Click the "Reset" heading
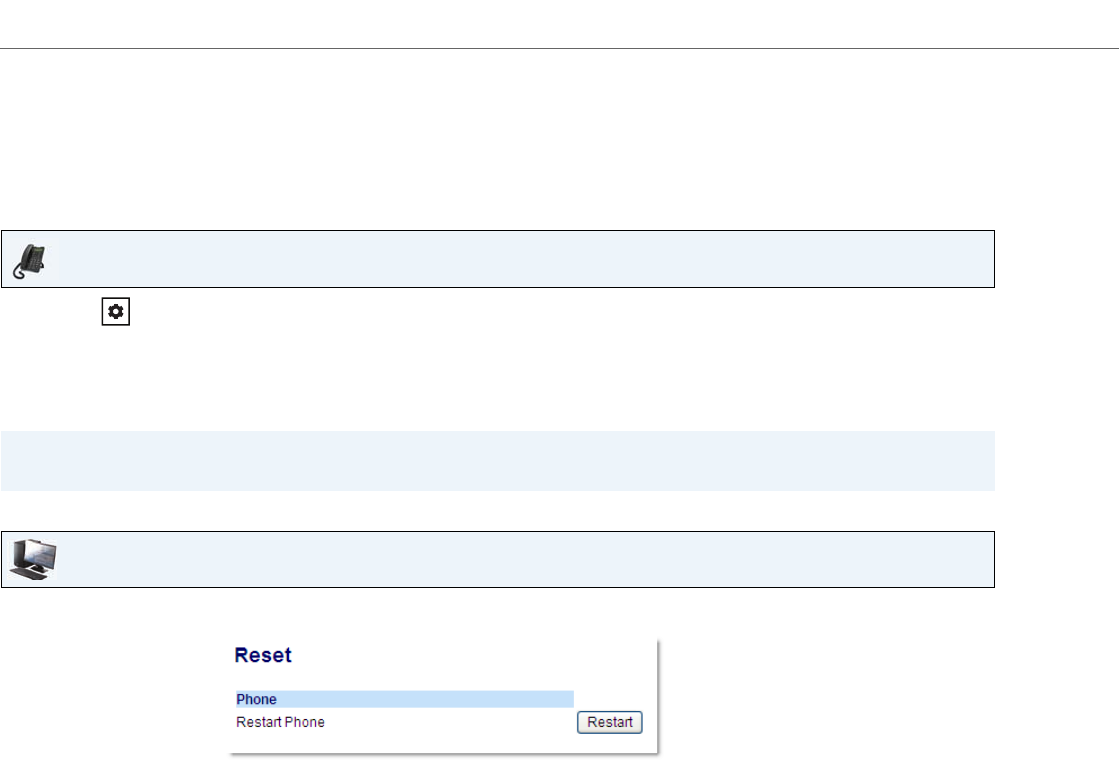Image resolution: width=1119 pixels, height=760 pixels. coord(263,656)
